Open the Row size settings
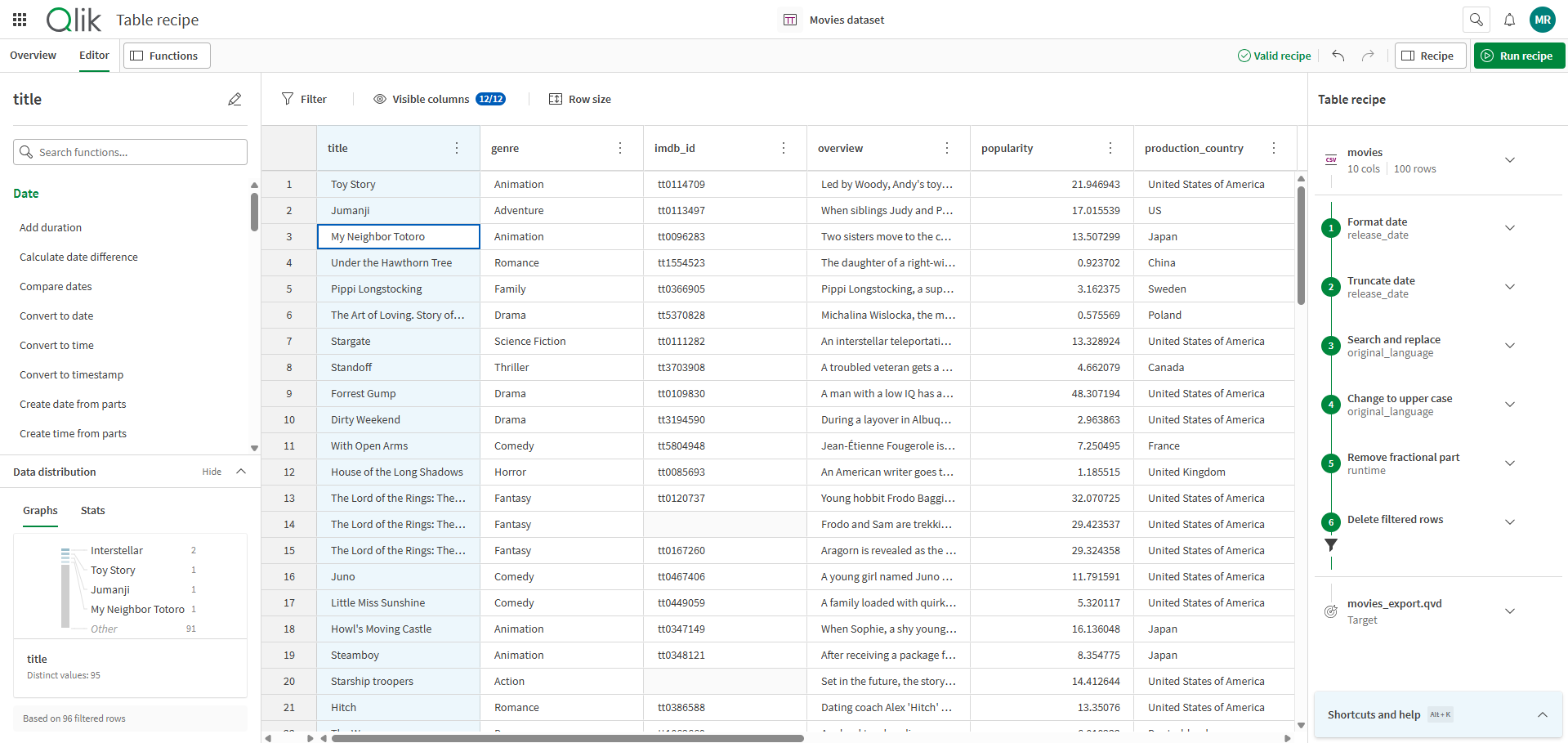 coord(580,99)
